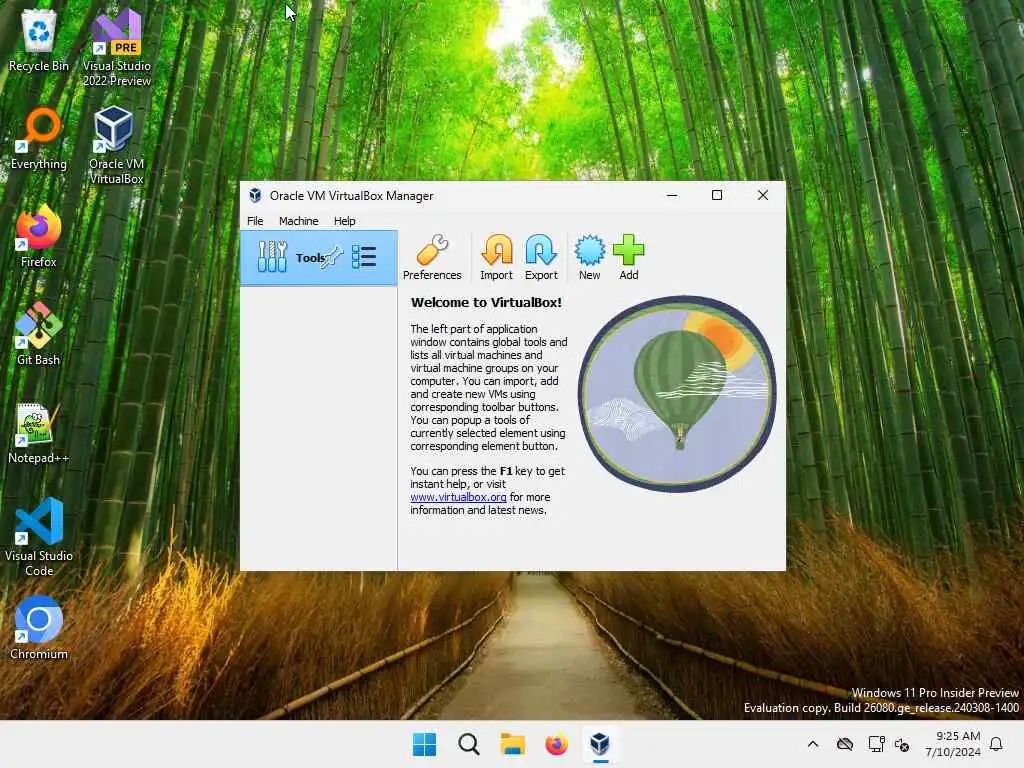The height and width of the screenshot is (768, 1024).
Task: Minimize the VirtualBox Manager window
Action: coord(671,195)
